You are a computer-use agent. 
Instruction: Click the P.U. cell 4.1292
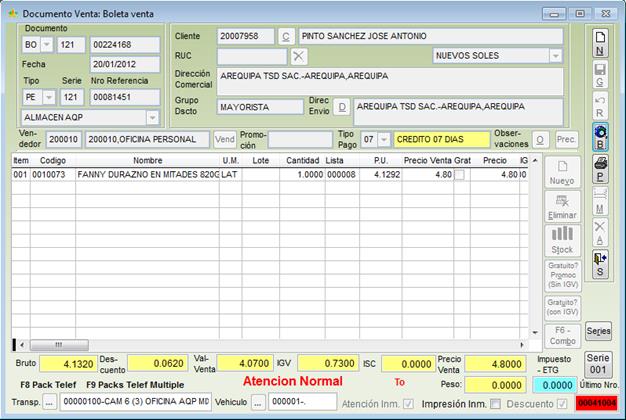click(380, 175)
